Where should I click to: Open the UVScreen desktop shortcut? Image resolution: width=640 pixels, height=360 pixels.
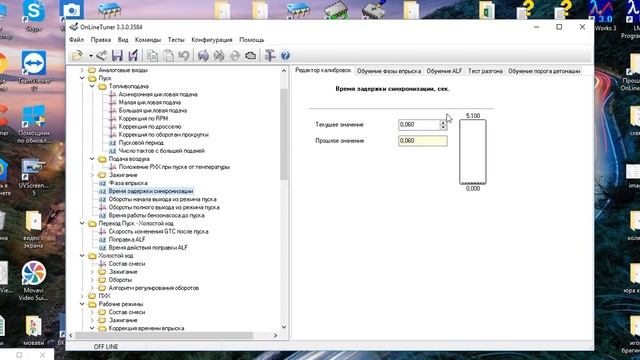point(33,176)
